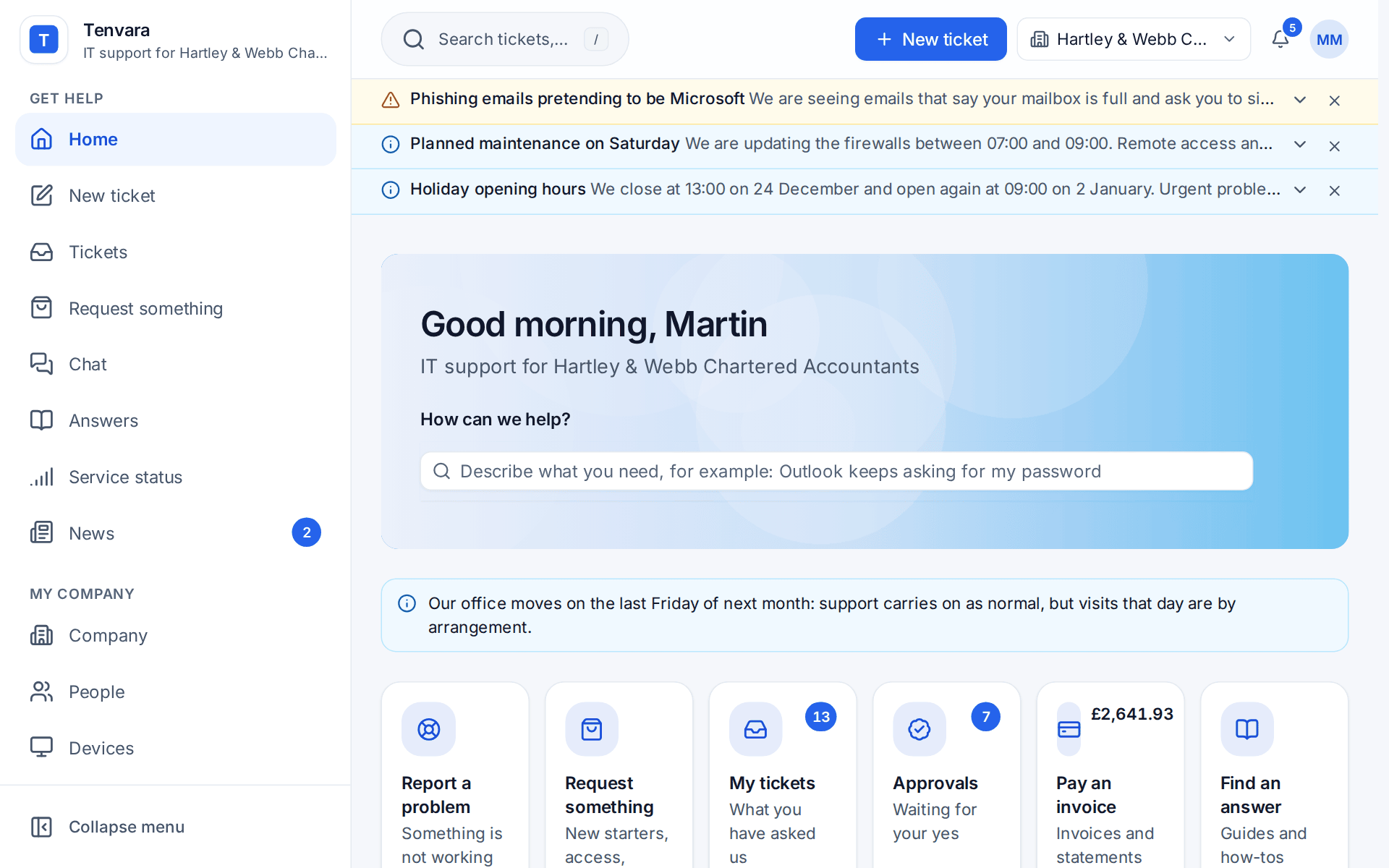
Task: Collapse the sidebar menu
Action: tap(176, 826)
